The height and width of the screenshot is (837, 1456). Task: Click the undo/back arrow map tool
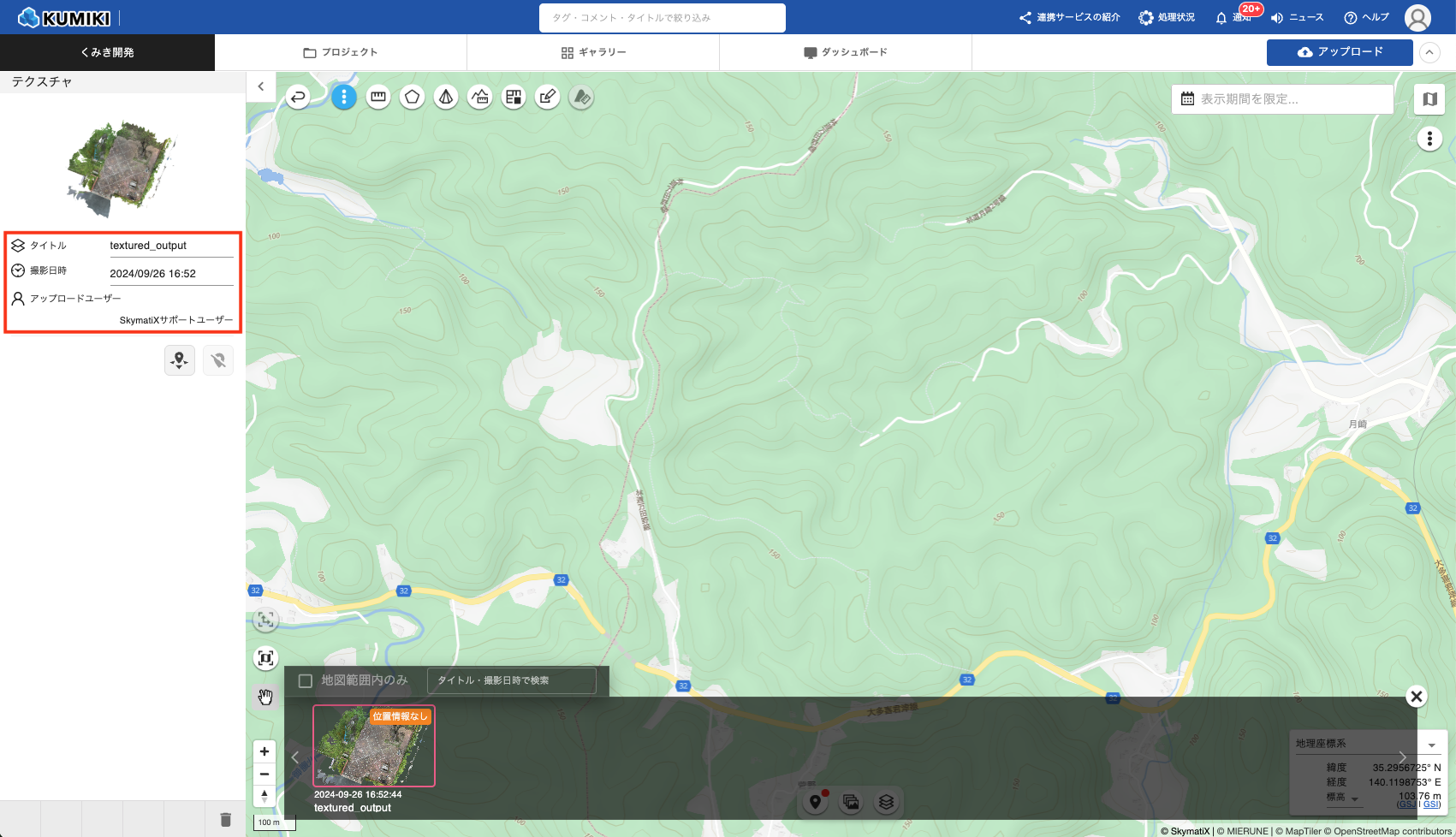298,98
